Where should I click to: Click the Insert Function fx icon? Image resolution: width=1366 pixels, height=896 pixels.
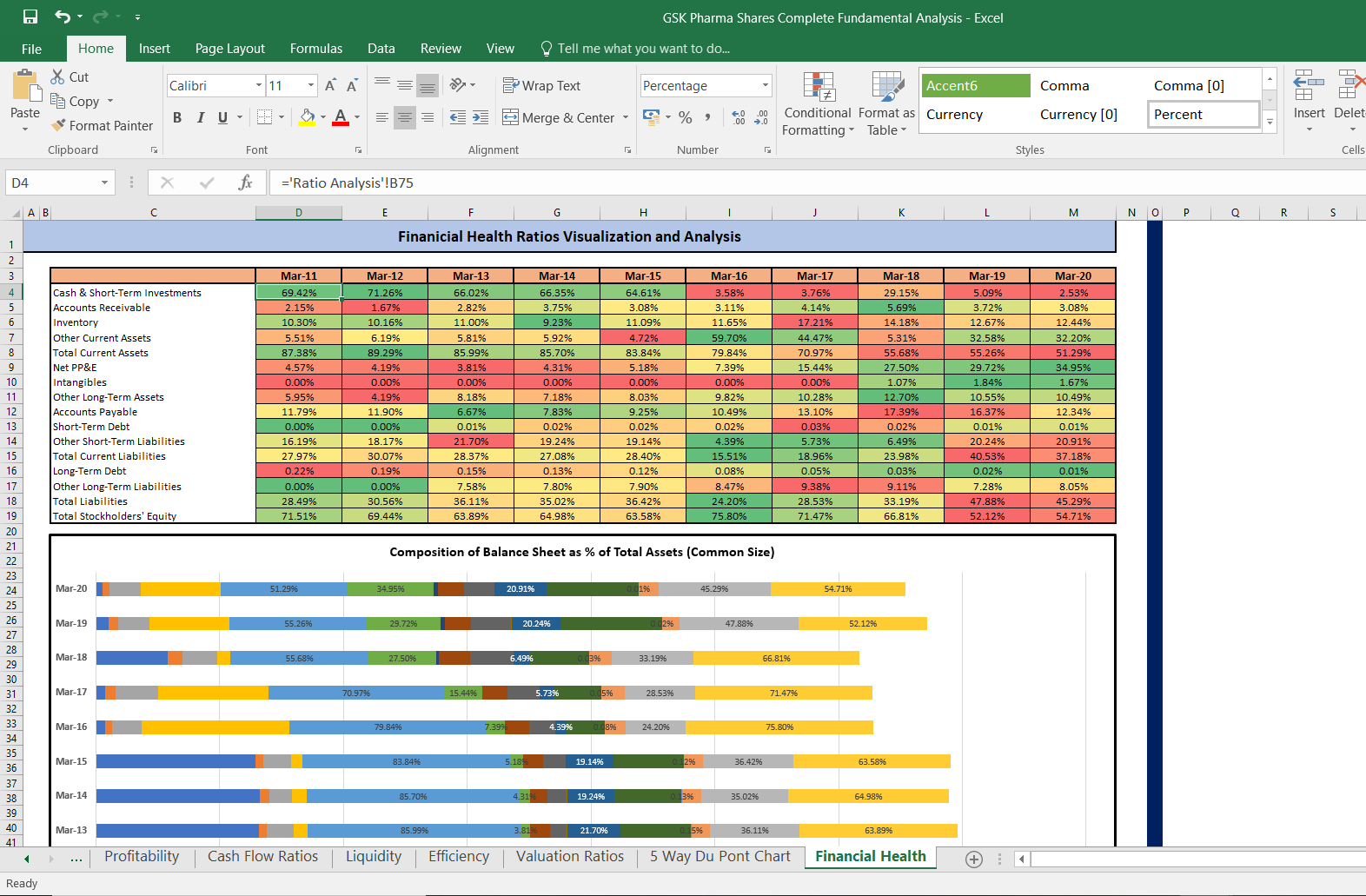pyautogui.click(x=245, y=183)
